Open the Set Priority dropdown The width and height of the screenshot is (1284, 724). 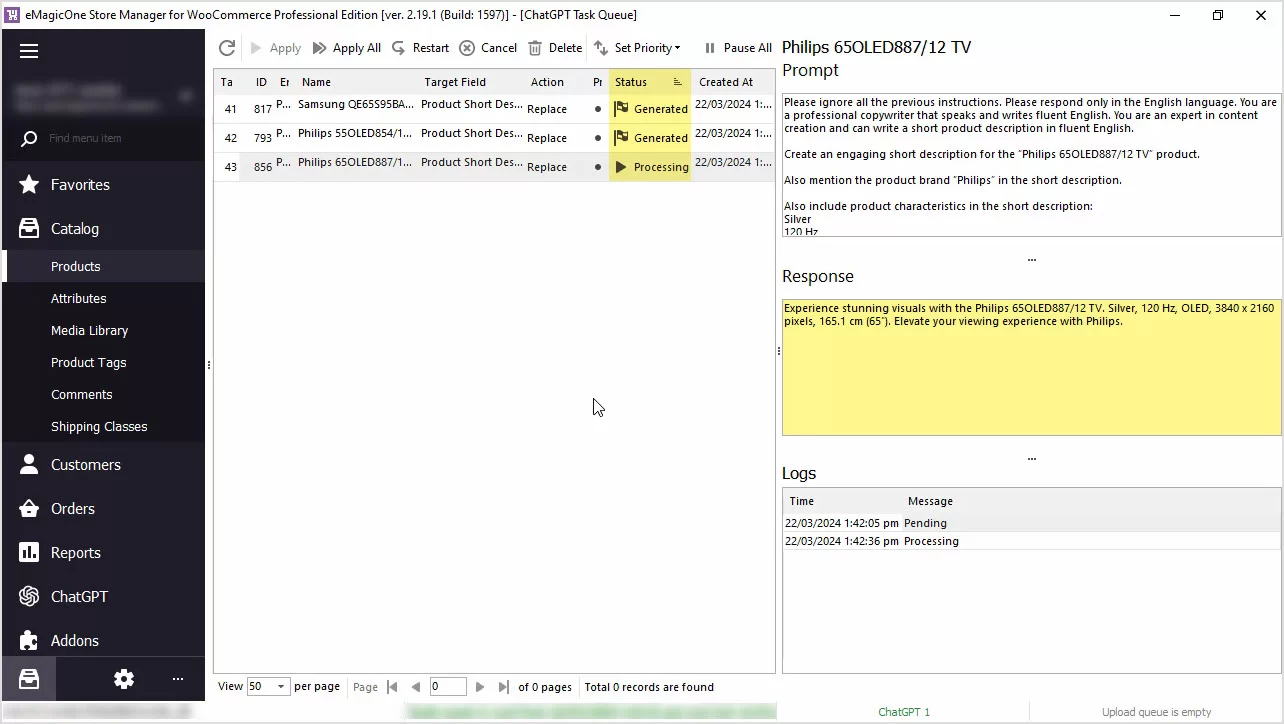point(637,48)
